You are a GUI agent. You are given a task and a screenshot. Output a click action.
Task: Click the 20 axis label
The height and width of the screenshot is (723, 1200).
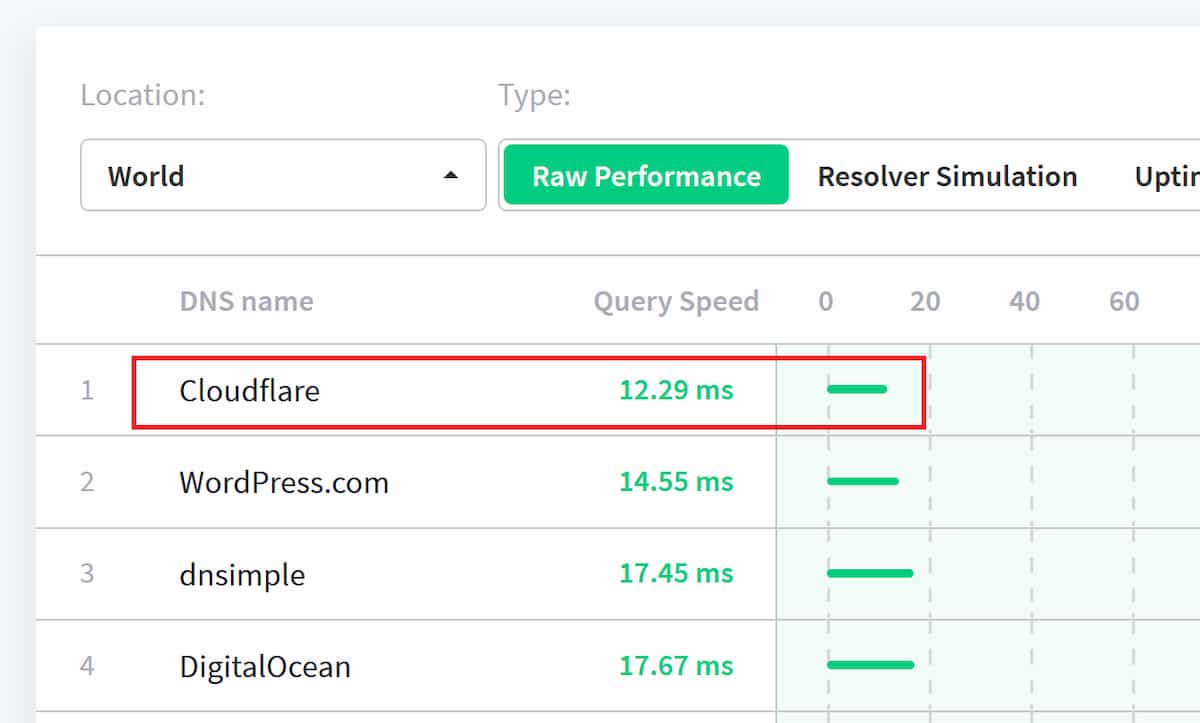tap(925, 301)
